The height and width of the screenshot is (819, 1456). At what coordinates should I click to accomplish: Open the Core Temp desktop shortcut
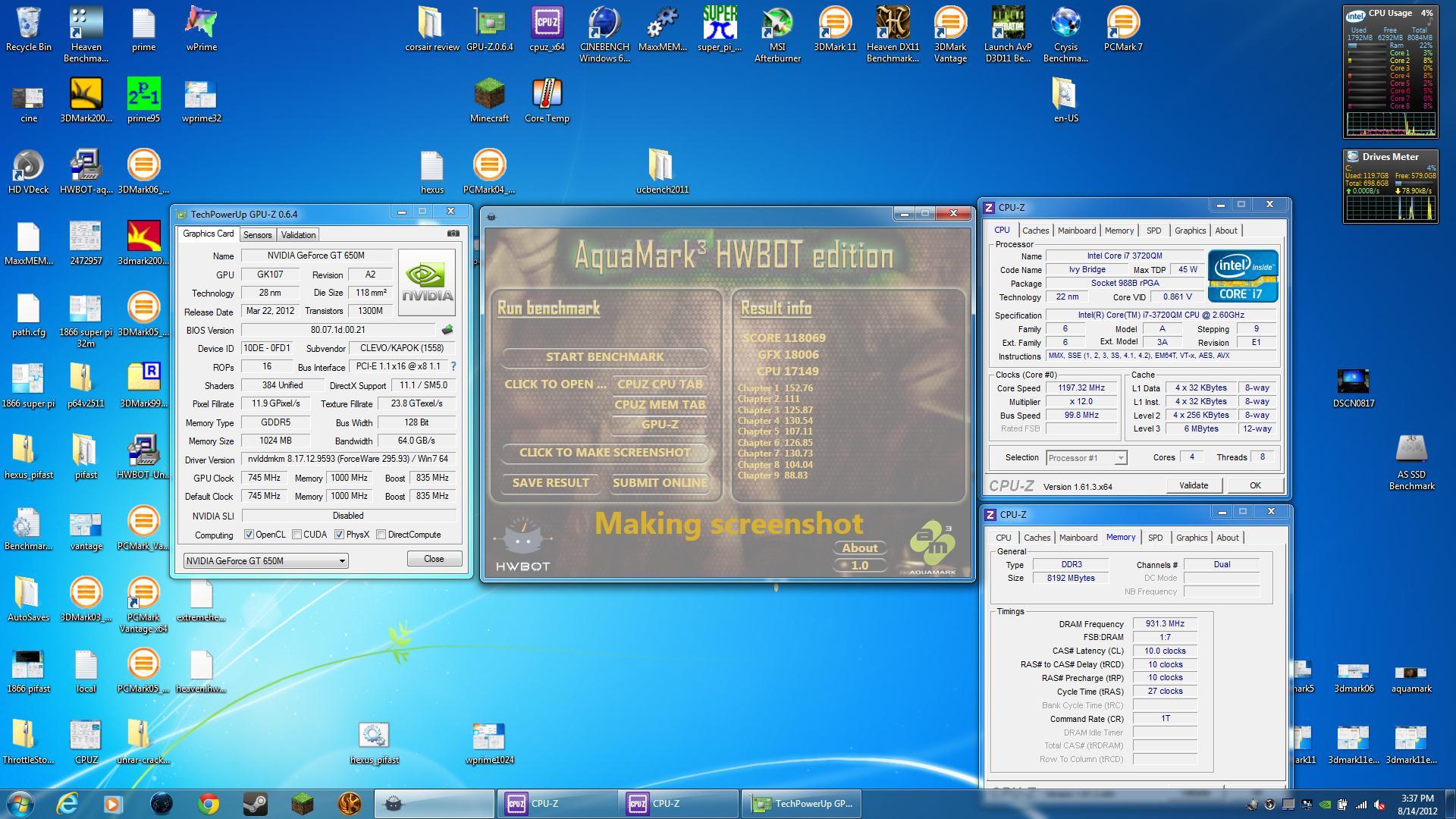coord(547,100)
